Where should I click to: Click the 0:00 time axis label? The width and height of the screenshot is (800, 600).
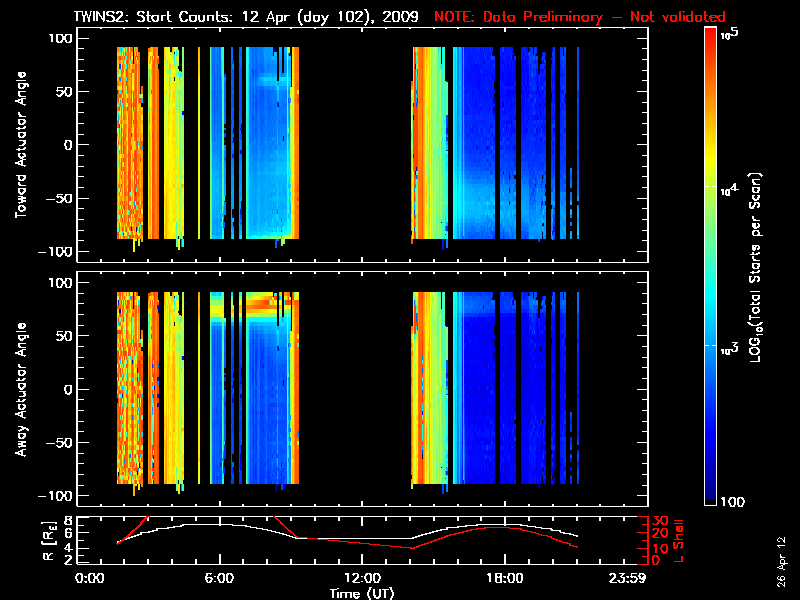89,578
